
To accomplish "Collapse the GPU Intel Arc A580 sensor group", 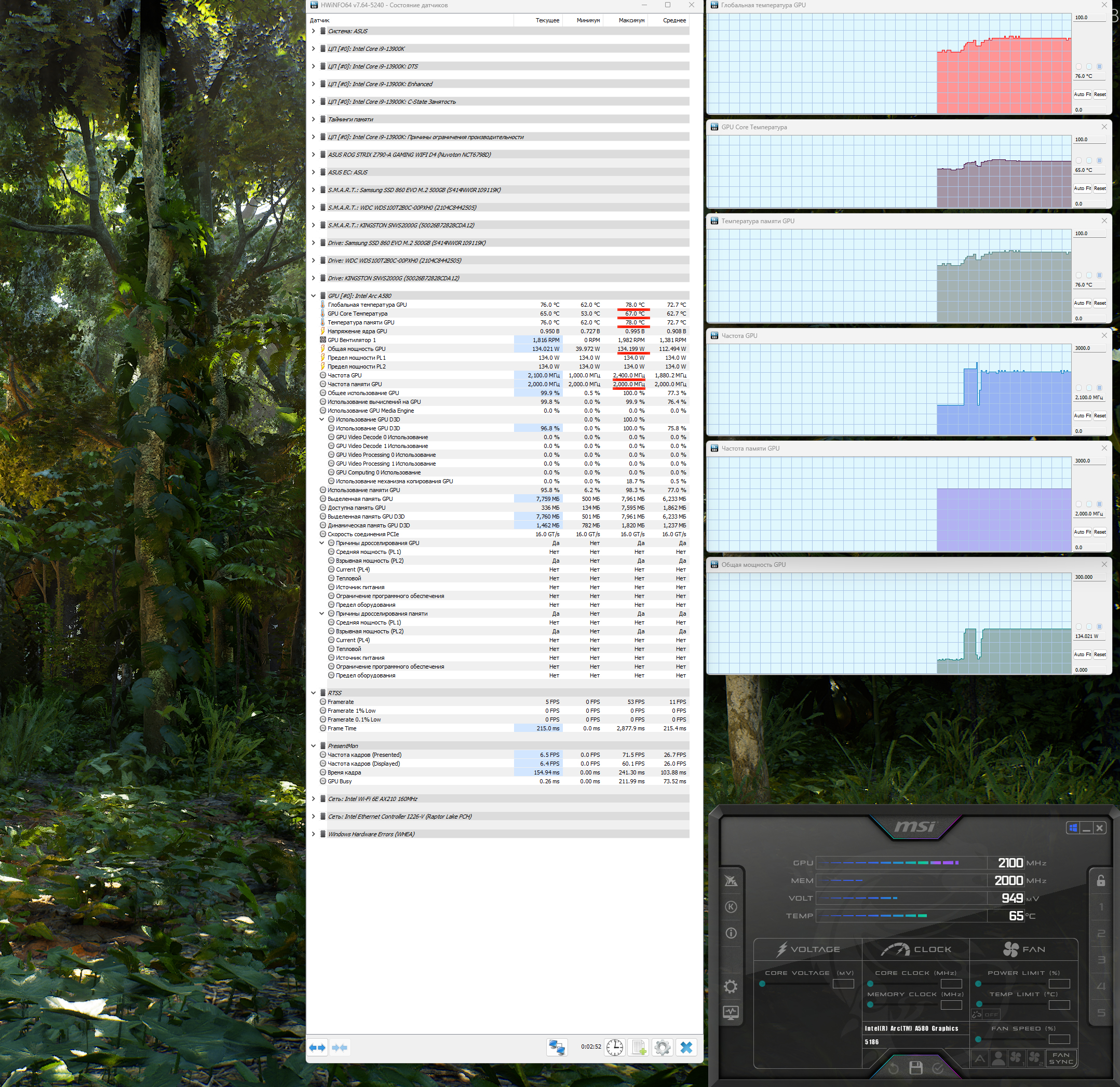I will 313,296.
